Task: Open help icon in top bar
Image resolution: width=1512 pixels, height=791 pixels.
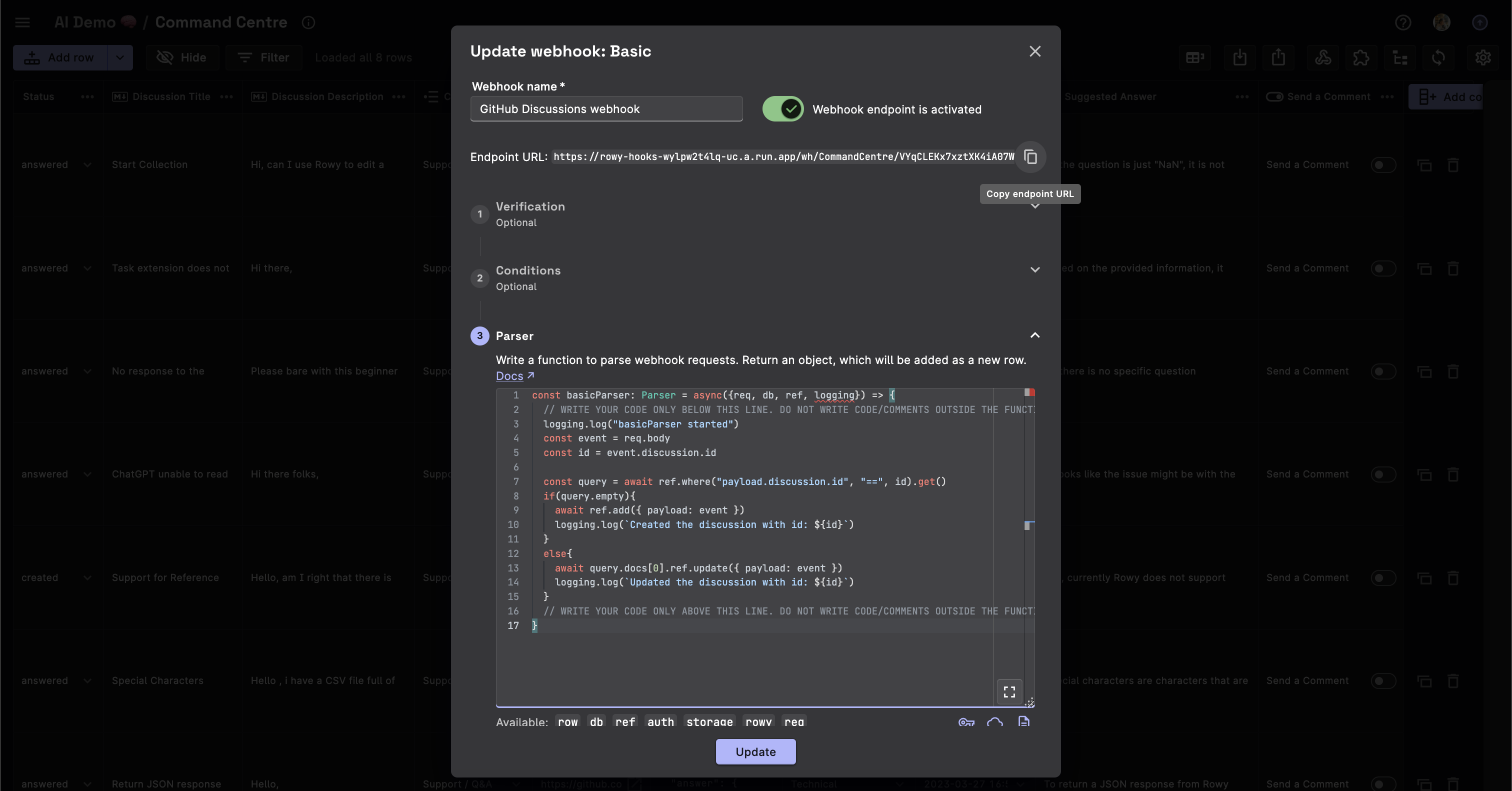Action: pyautogui.click(x=1402, y=22)
